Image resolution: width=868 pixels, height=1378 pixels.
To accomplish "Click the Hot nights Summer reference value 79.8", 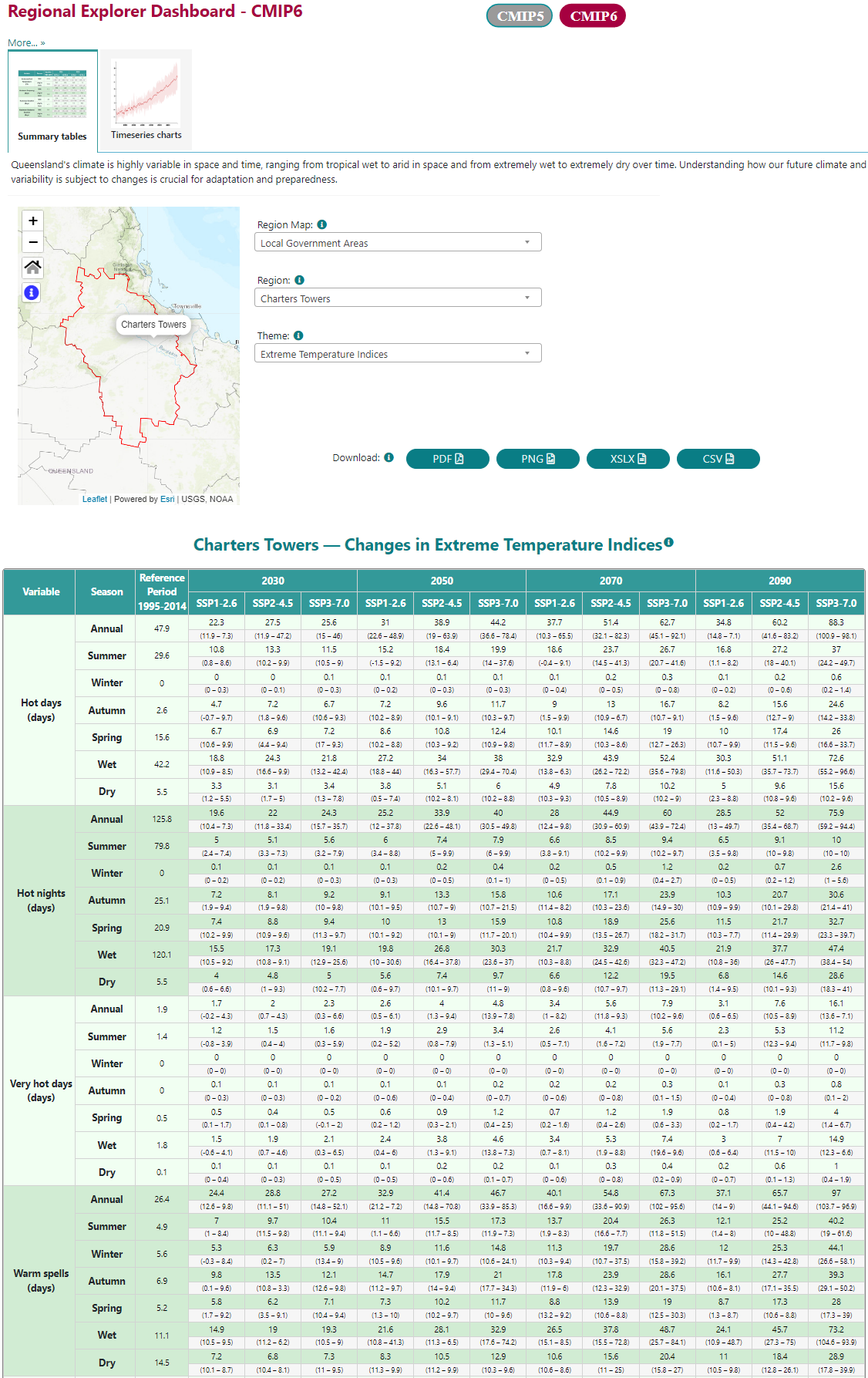I will (x=162, y=846).
